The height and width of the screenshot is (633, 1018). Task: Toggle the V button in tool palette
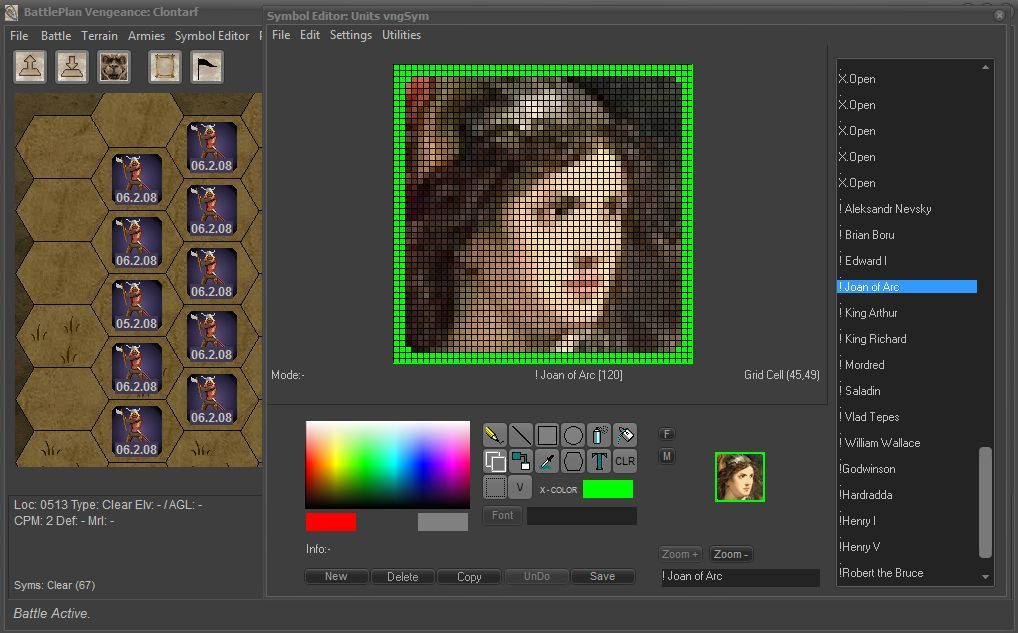[x=520, y=487]
